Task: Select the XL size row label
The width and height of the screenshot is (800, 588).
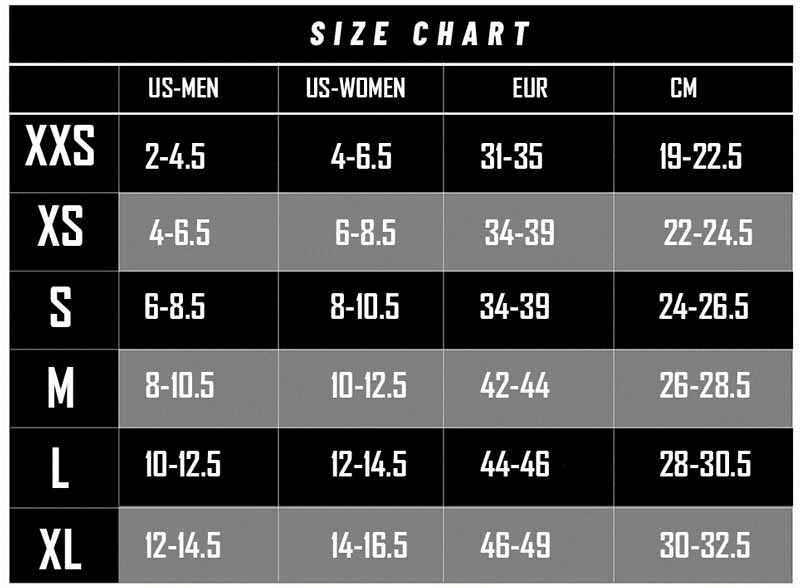Action: (60, 549)
